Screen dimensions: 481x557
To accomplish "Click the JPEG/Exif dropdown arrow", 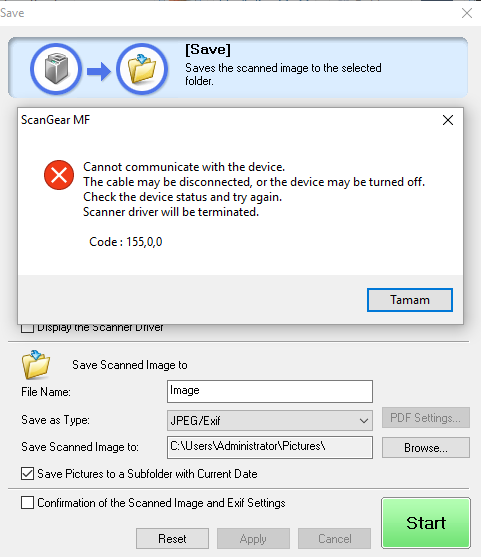I will pos(363,421).
